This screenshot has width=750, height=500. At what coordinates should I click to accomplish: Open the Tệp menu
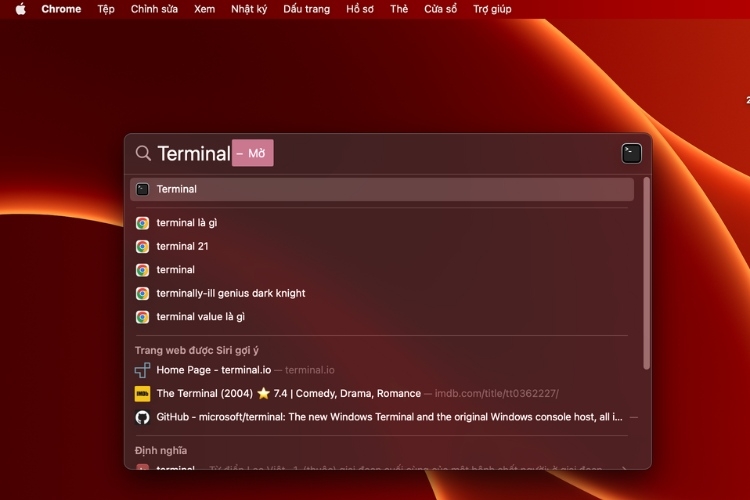click(x=106, y=9)
